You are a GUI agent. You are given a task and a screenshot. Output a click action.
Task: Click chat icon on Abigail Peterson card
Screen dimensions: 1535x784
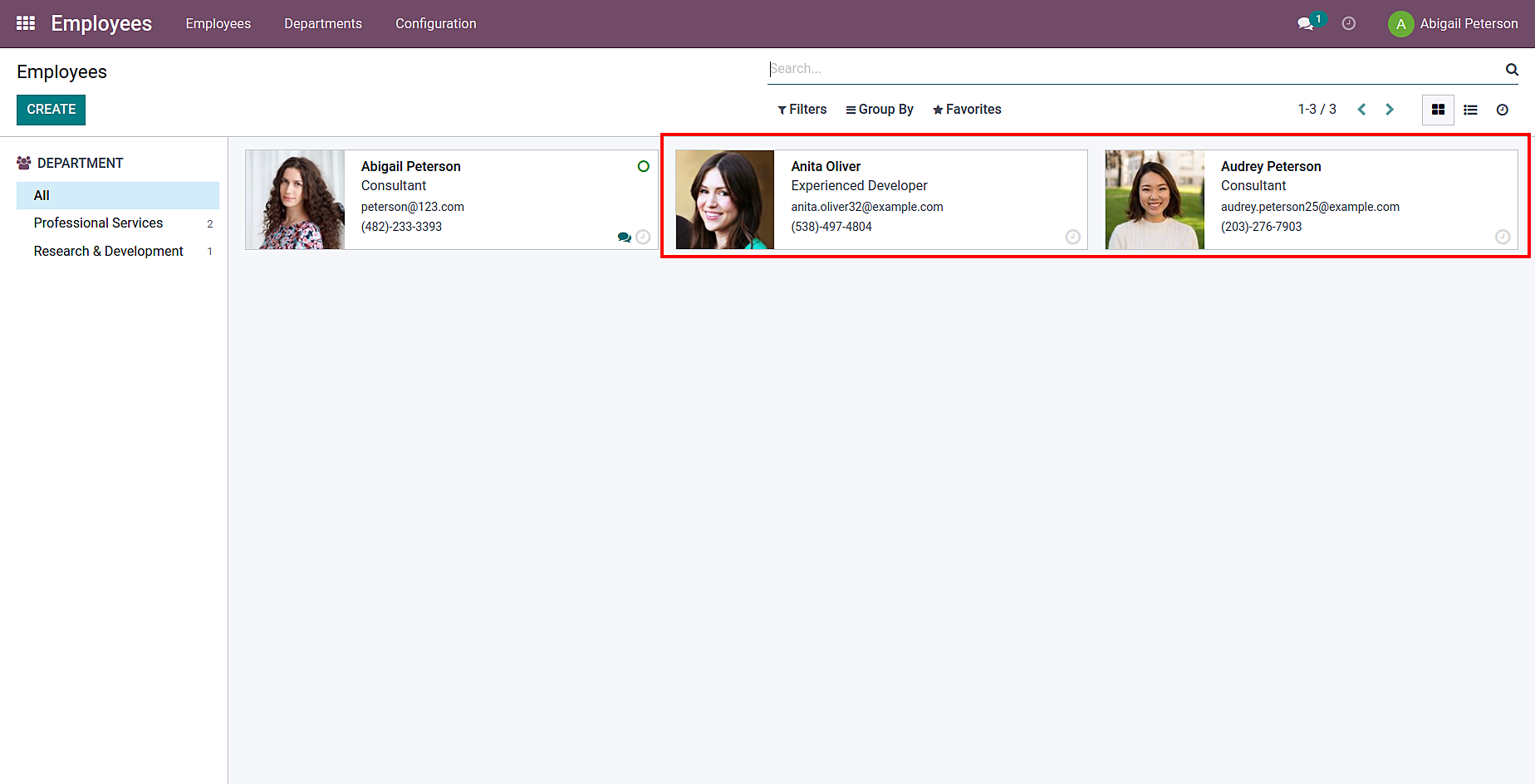click(x=625, y=238)
